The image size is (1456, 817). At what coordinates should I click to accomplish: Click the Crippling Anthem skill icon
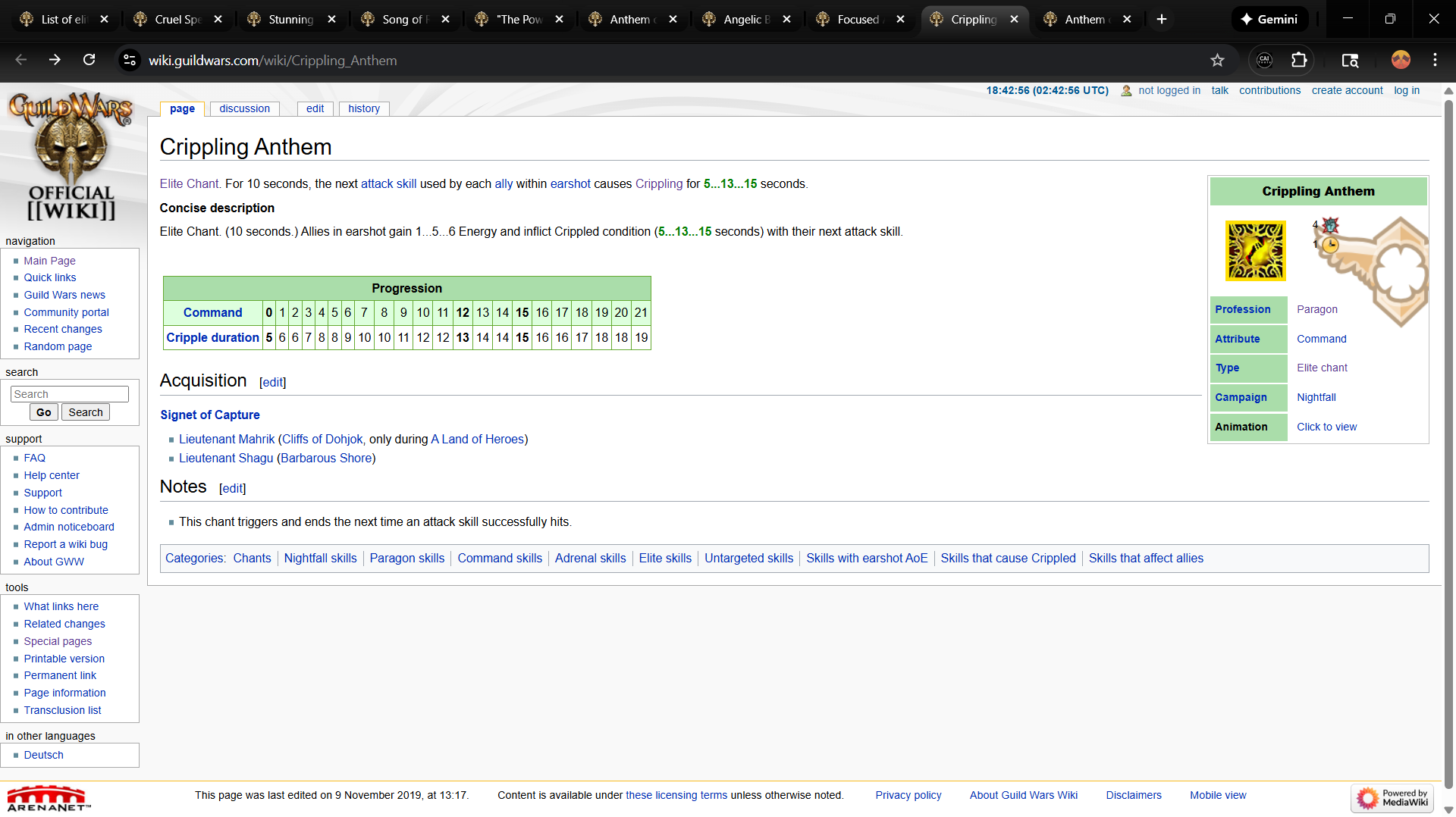tap(1255, 251)
